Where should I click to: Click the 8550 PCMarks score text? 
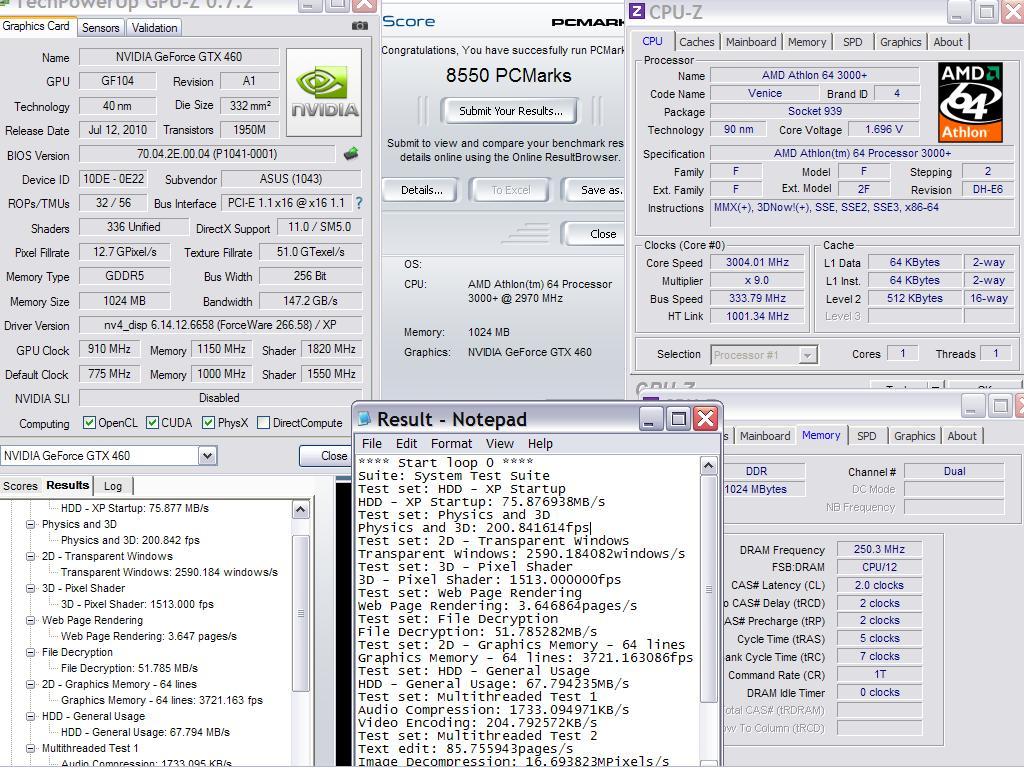(509, 76)
